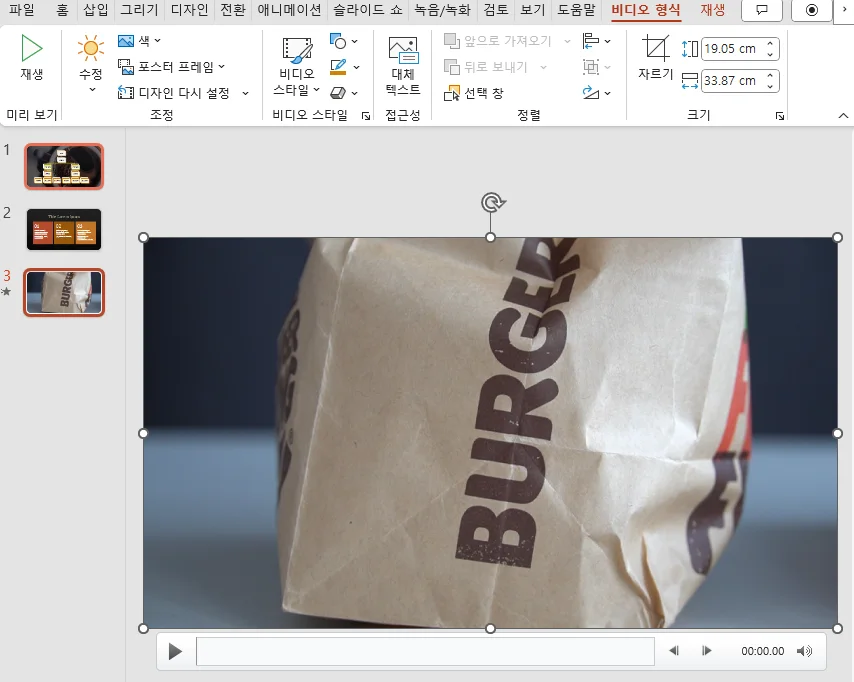The image size is (854, 682).
Task: Select slide 3 thumbnail
Action: (x=64, y=292)
